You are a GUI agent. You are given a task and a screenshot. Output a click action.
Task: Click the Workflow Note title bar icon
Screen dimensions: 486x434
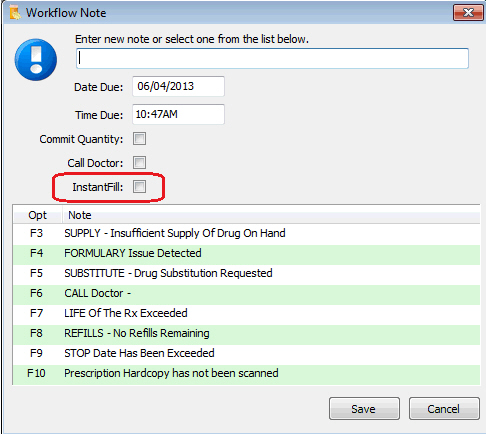pyautogui.click(x=15, y=13)
